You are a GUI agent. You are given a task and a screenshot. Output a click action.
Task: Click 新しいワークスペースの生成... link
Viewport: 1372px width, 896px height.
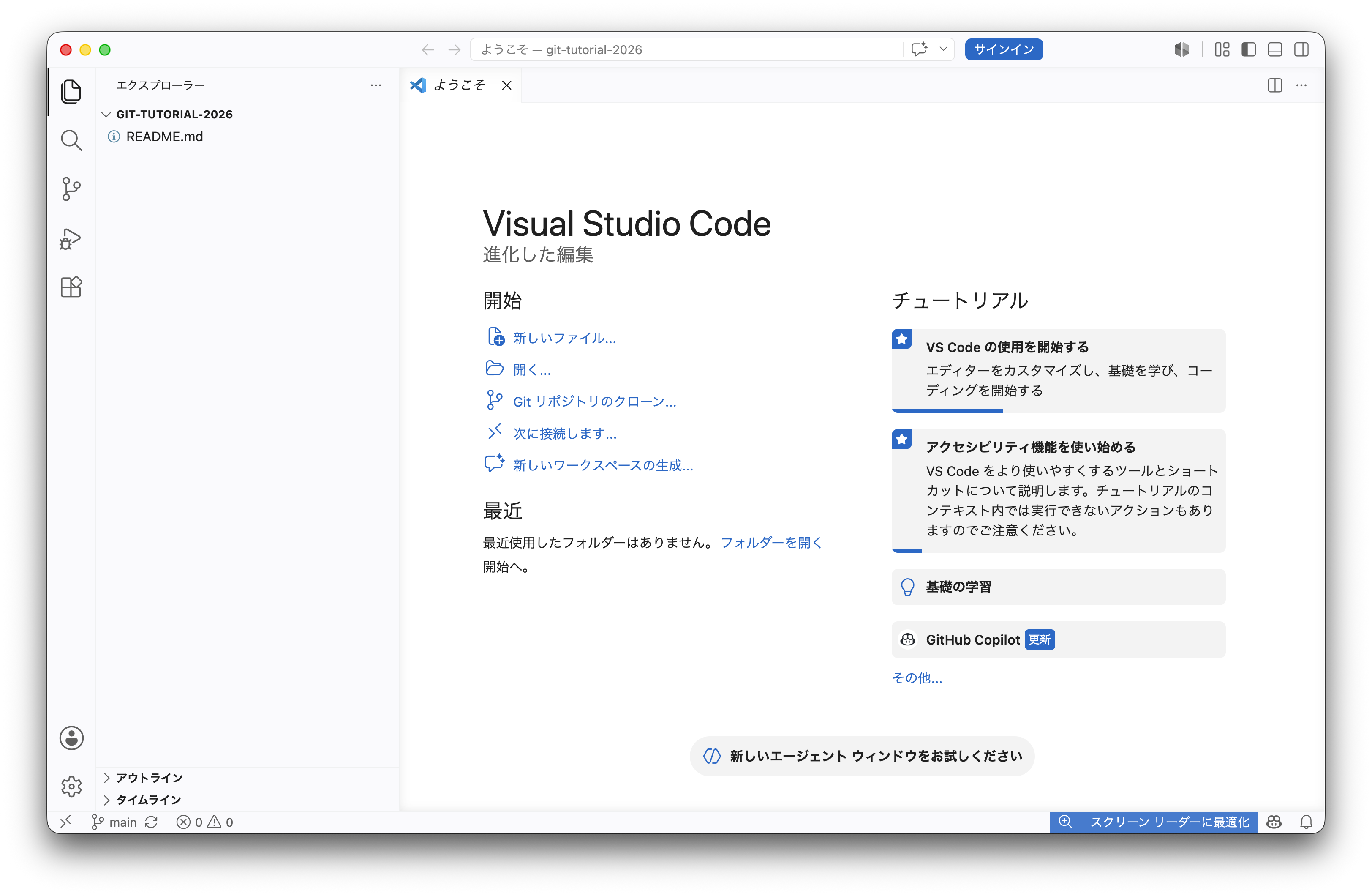603,465
